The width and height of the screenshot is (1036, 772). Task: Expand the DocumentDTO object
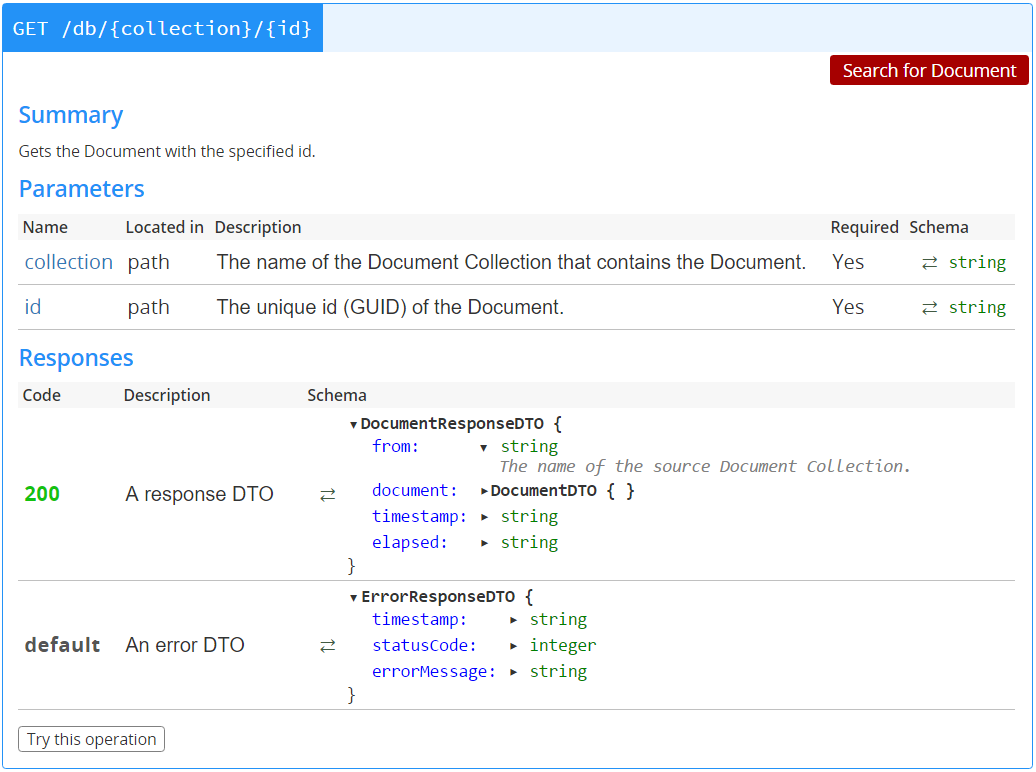tap(484, 491)
